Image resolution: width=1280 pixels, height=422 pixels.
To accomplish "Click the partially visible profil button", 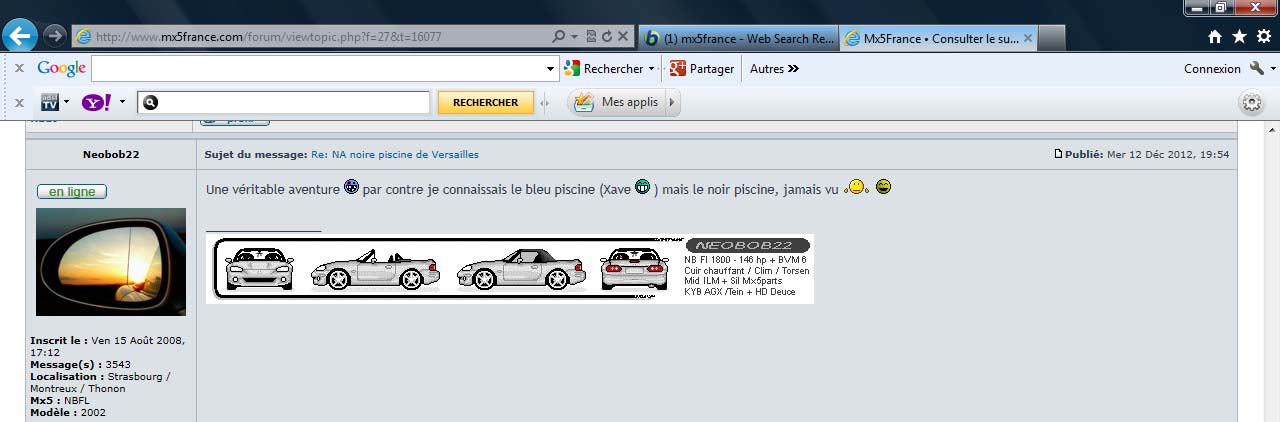I will tap(235, 121).
